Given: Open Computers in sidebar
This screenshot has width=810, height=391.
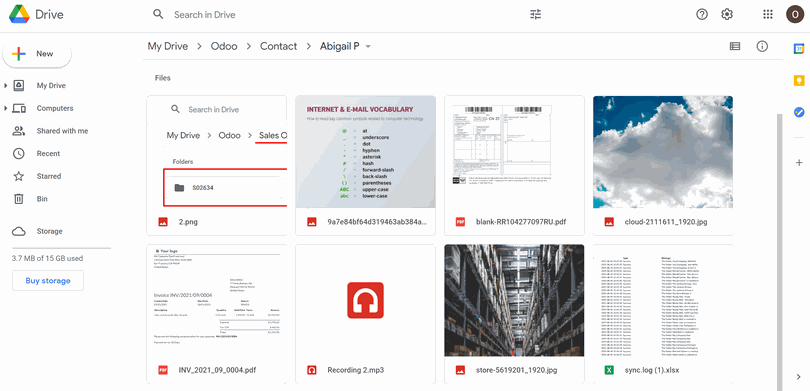Looking at the screenshot, I should pos(55,108).
